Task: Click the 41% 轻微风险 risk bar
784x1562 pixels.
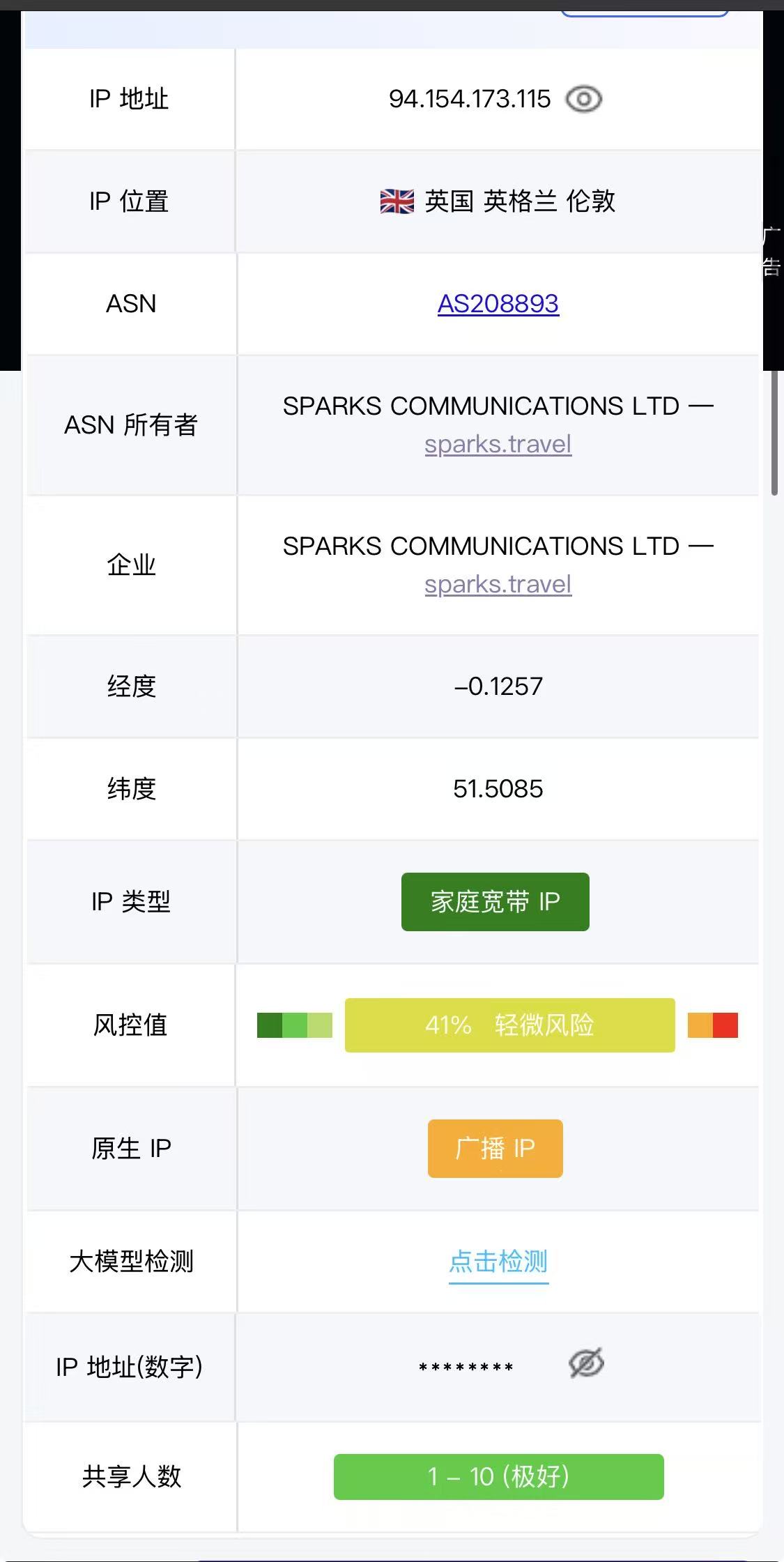Action: [509, 1025]
